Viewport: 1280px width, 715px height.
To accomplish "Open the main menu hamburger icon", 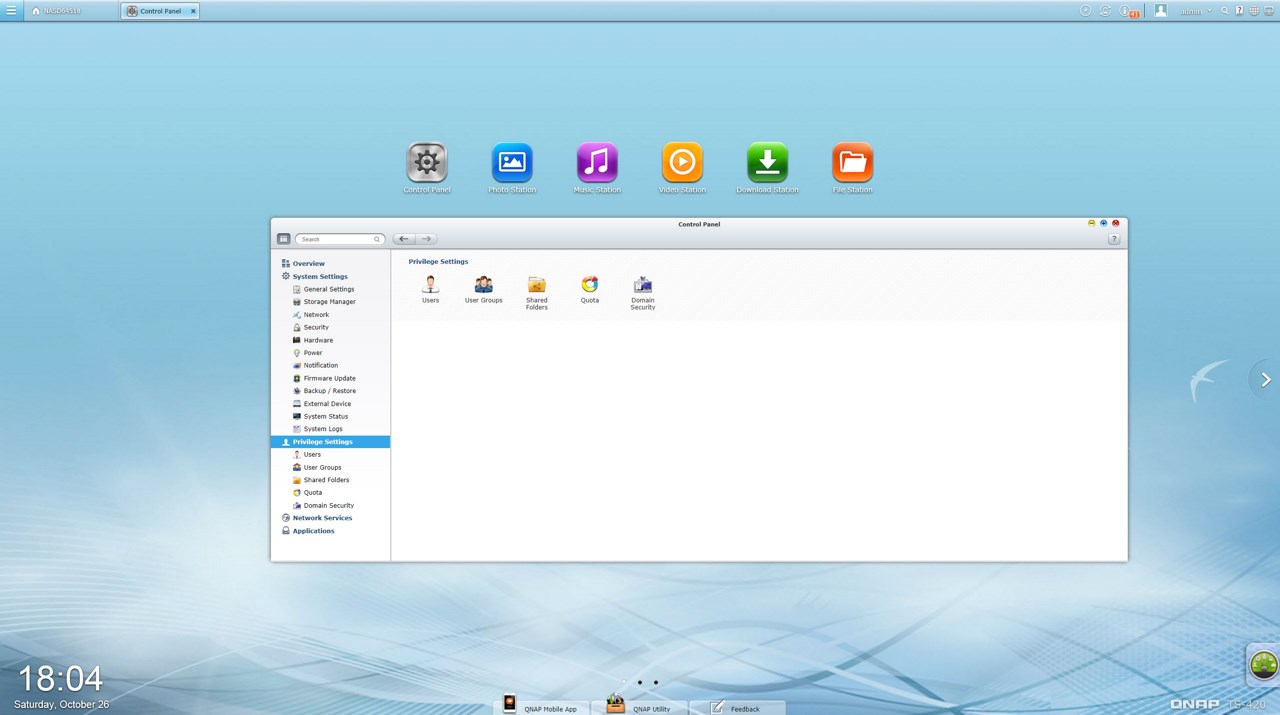I will pyautogui.click(x=11, y=11).
